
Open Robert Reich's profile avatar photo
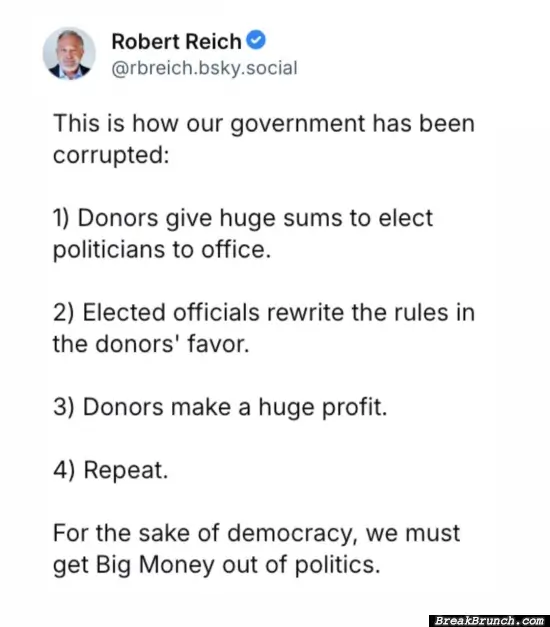pos(69,53)
